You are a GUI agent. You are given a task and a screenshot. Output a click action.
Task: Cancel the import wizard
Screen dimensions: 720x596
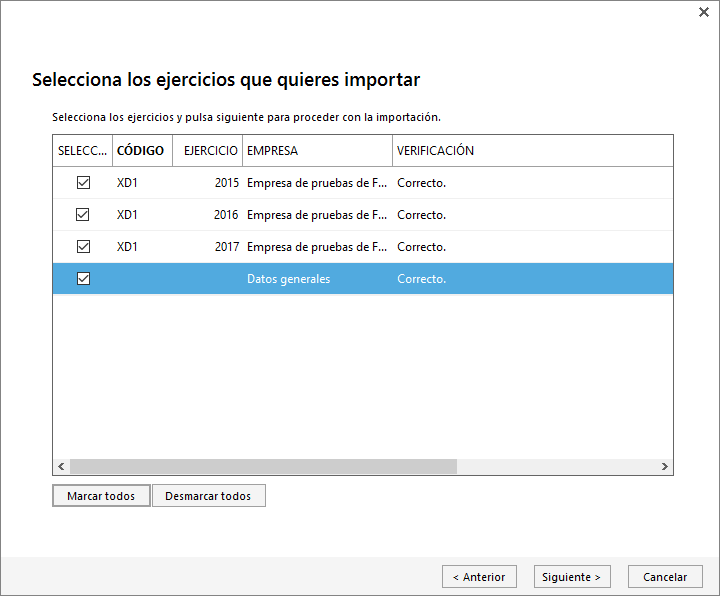[x=665, y=577]
